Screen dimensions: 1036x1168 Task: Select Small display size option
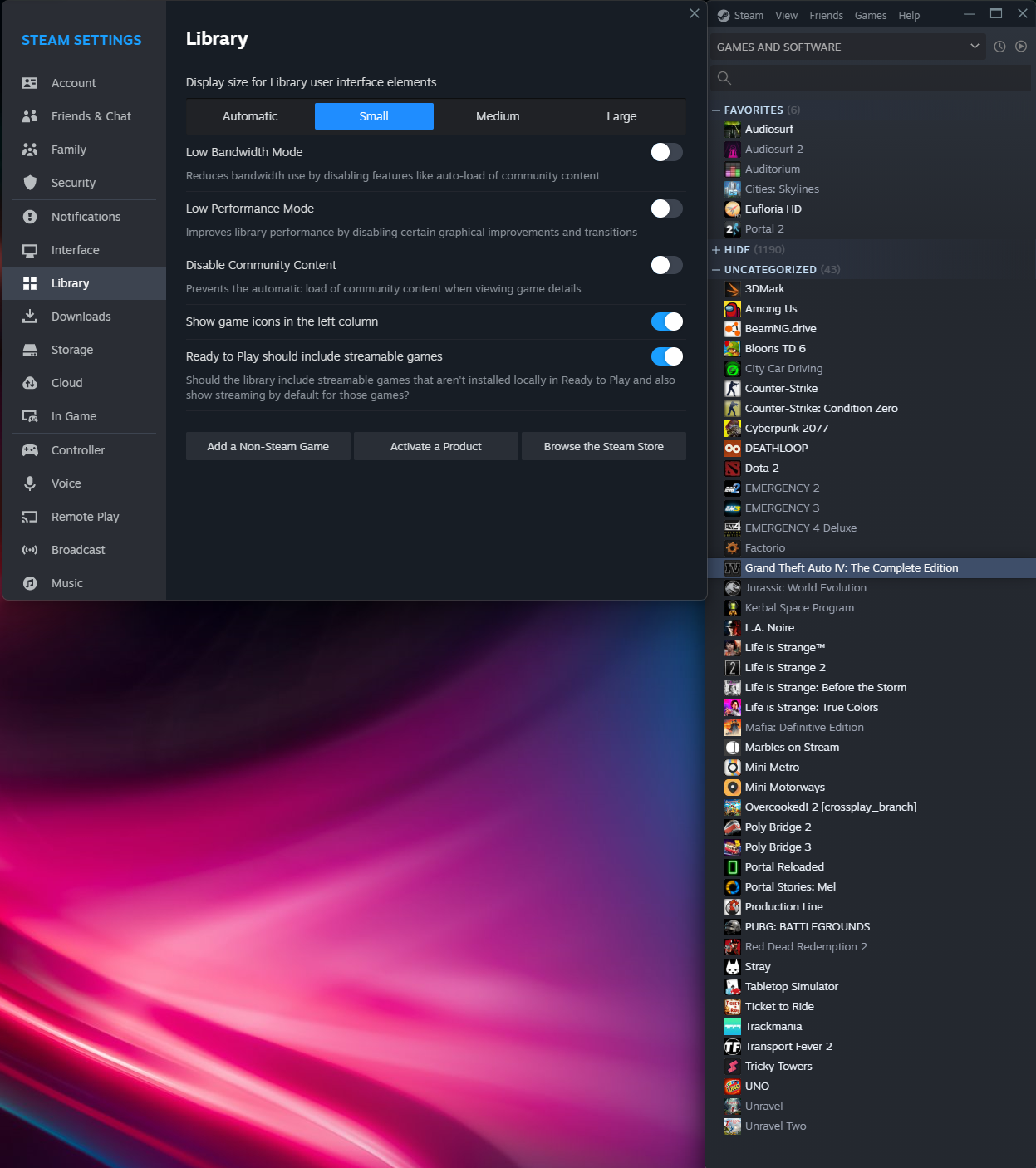(374, 116)
